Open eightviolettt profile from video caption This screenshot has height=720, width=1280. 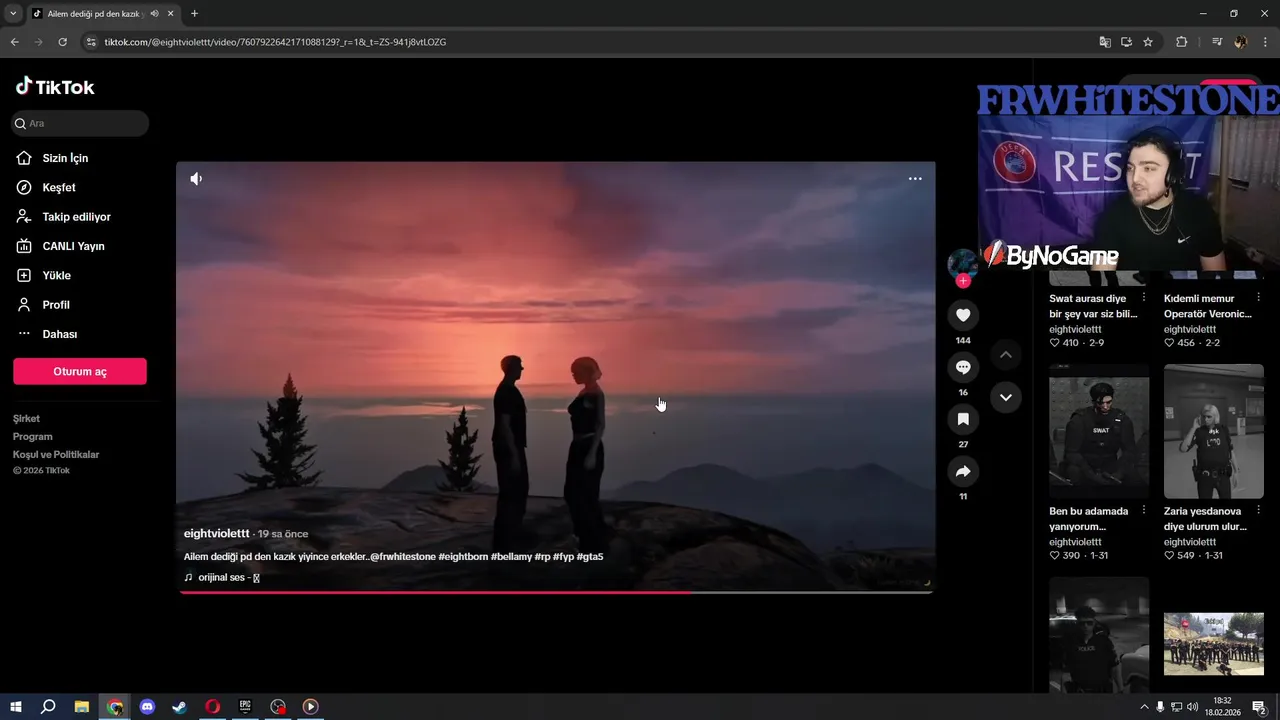[x=217, y=534]
